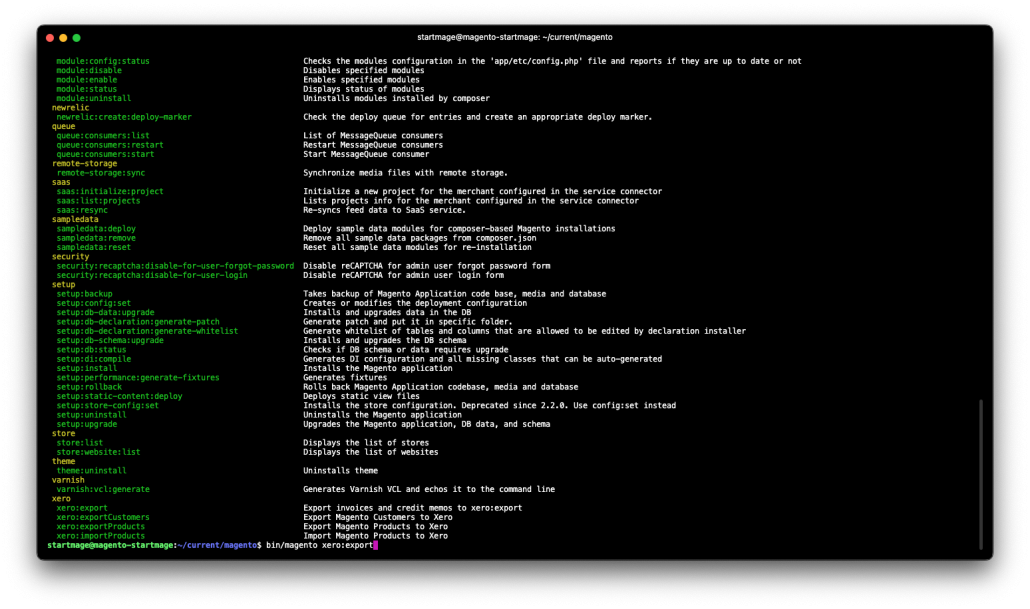
Task: Select 'setup:db:status' command text
Action: [91, 350]
